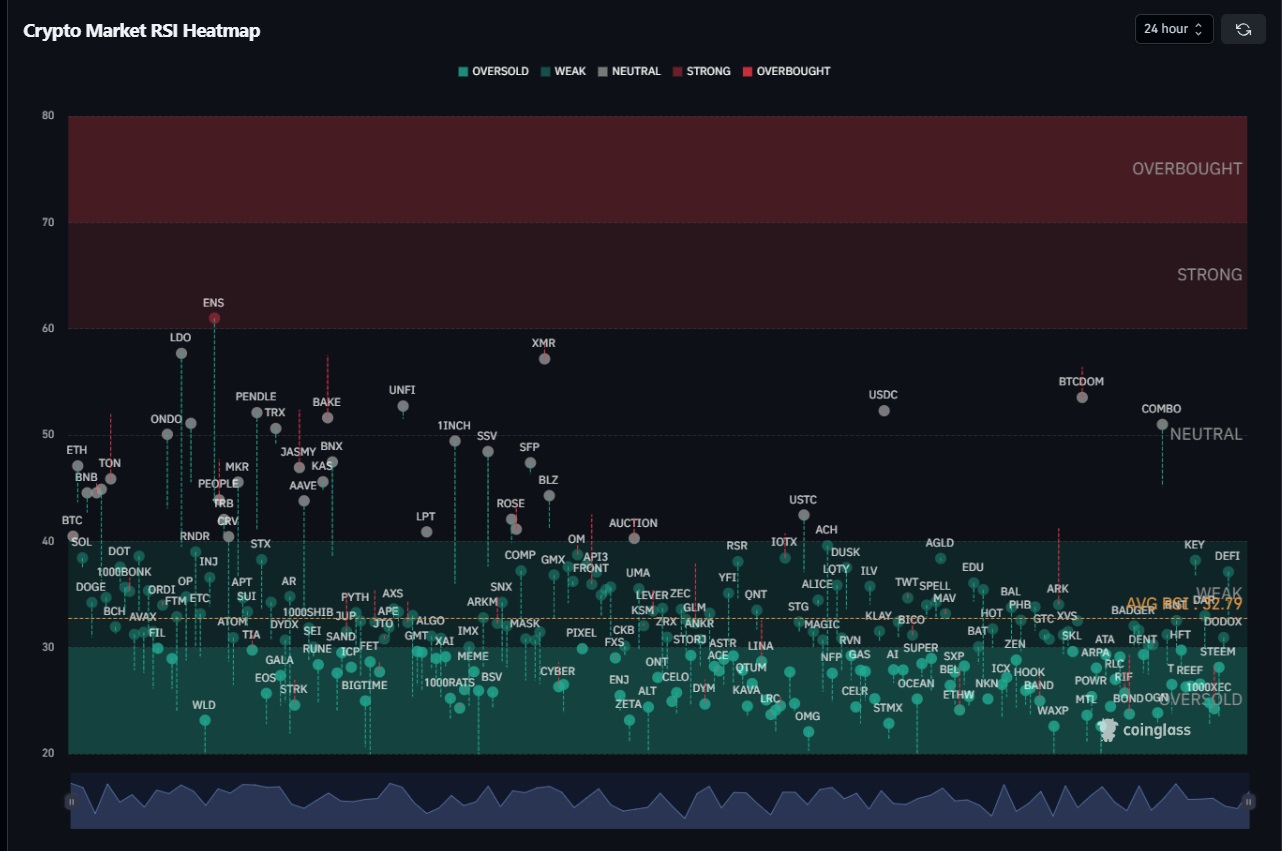Click the STX dot marker
This screenshot has height=851, width=1282.
tap(261, 559)
